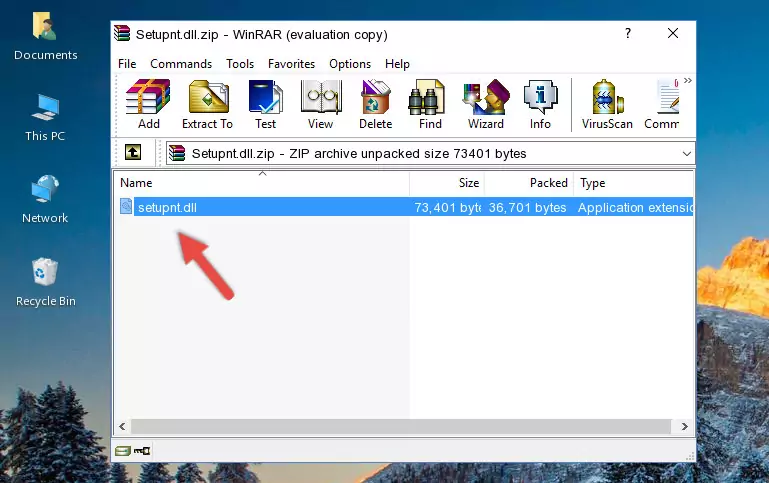
Task: Launch the Wizard tool
Action: click(x=486, y=104)
